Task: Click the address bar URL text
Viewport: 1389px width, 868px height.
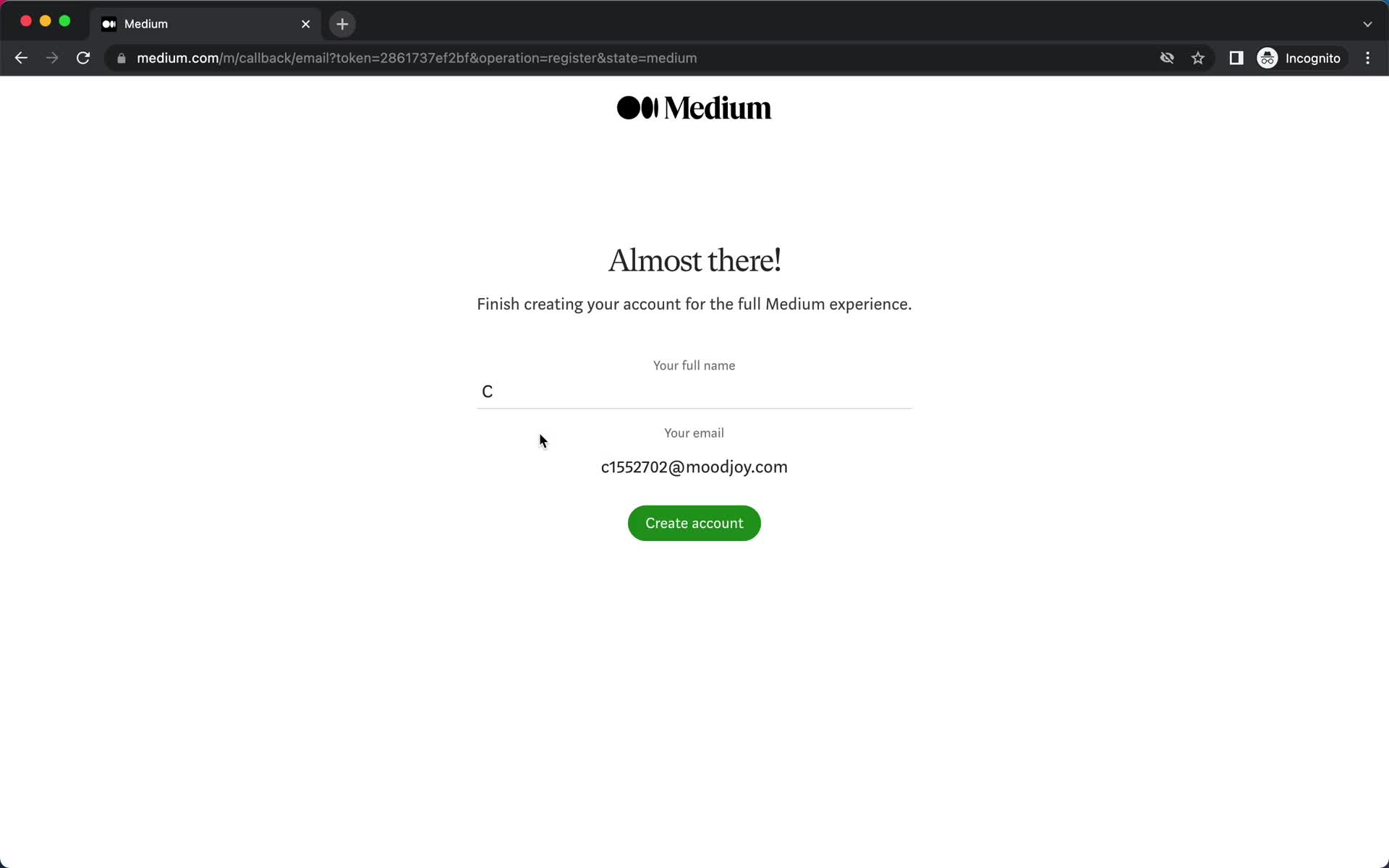Action: (x=416, y=58)
